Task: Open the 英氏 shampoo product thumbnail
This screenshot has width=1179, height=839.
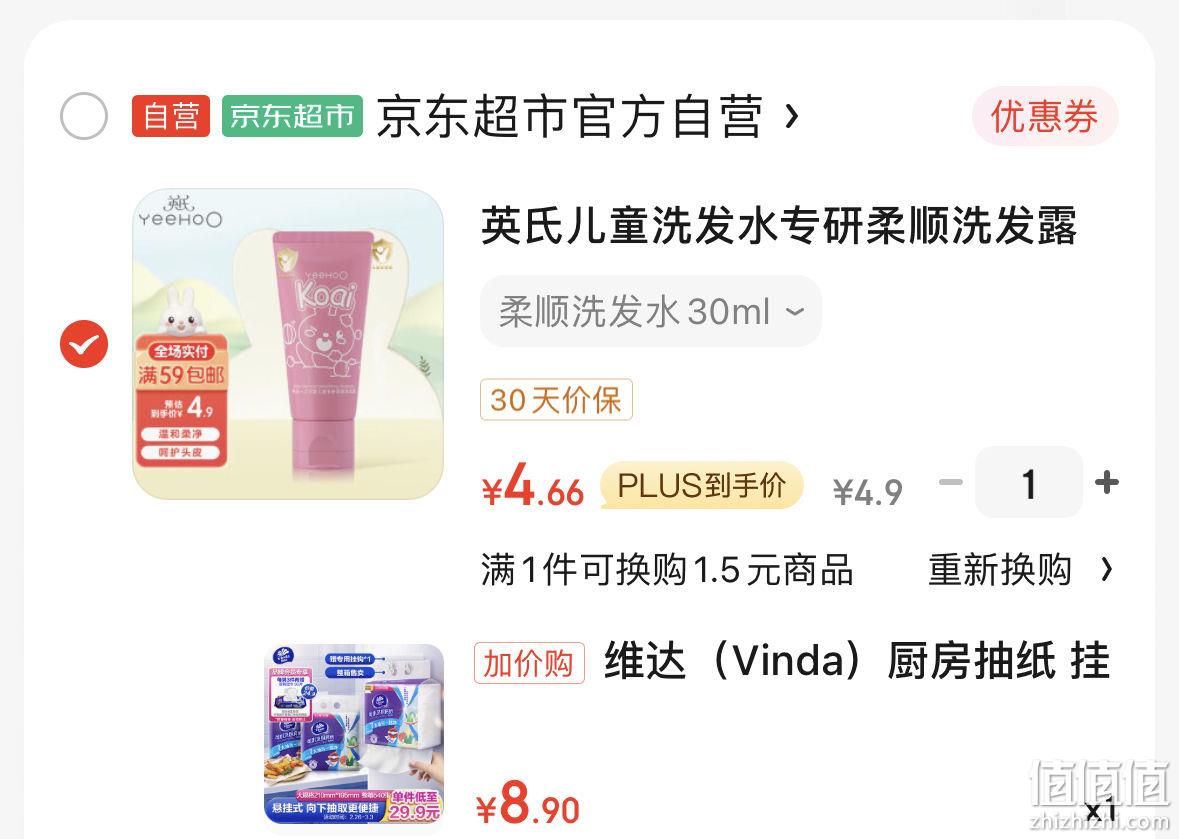Action: click(x=288, y=344)
